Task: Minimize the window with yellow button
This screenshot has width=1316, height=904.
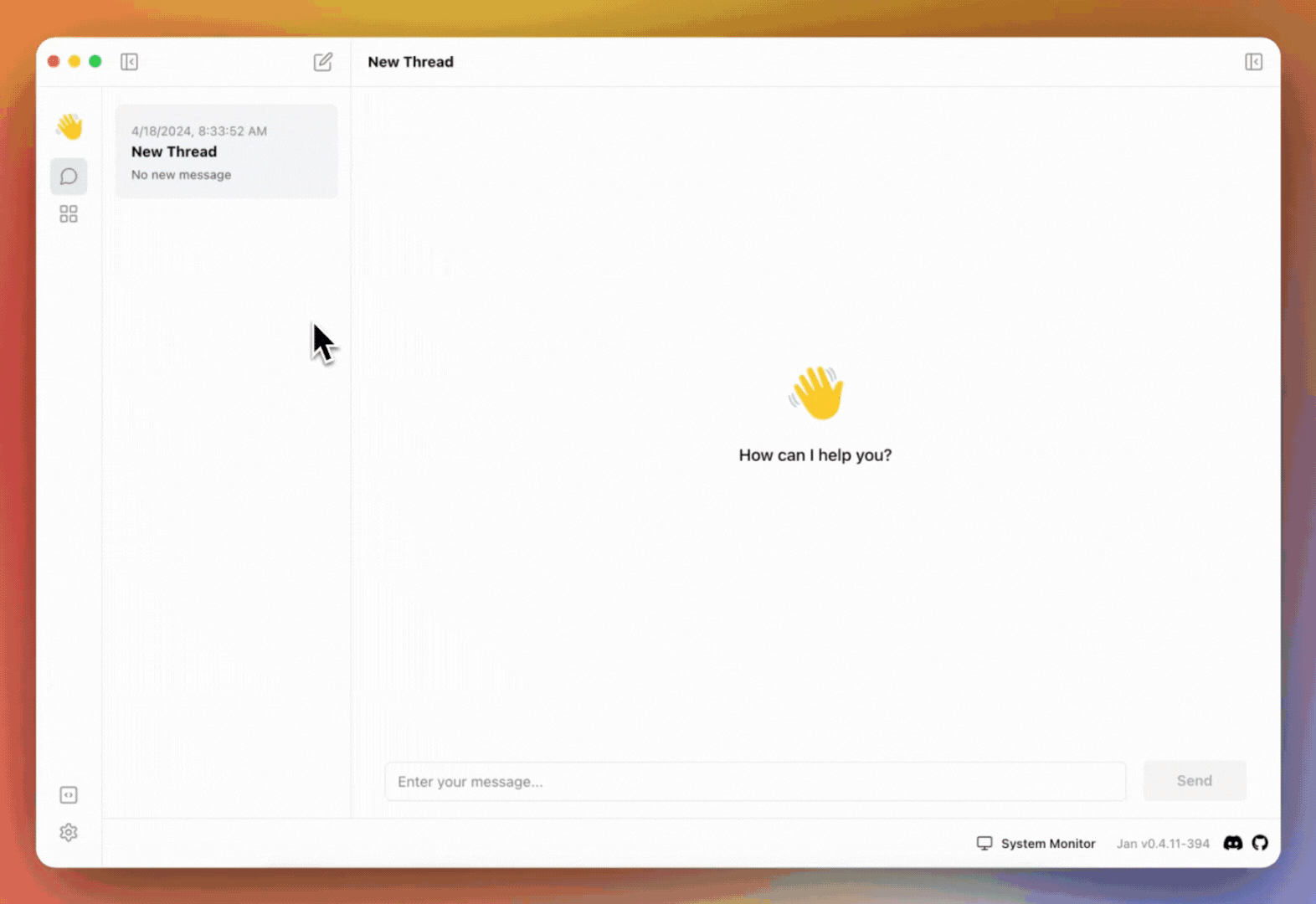Action: (x=75, y=61)
